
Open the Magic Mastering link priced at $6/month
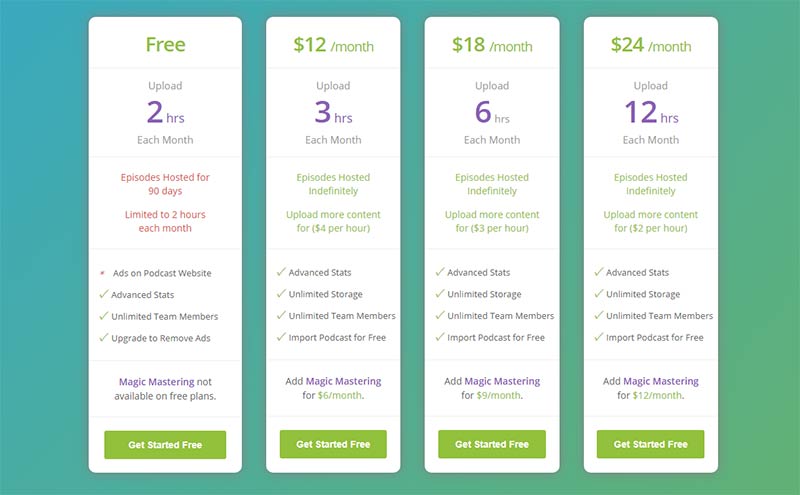click(x=343, y=381)
